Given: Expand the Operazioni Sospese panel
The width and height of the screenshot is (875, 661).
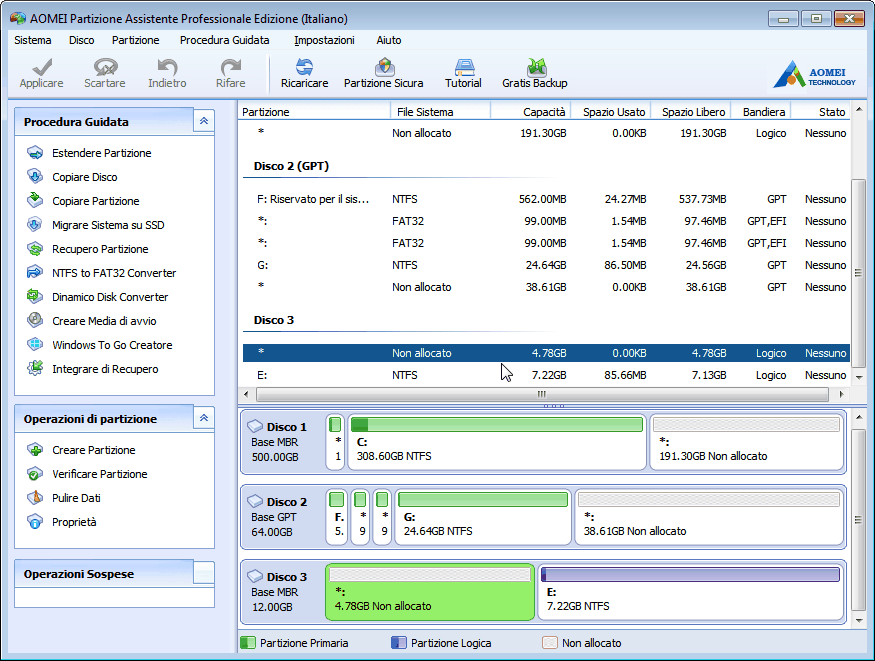Looking at the screenshot, I should coord(203,574).
